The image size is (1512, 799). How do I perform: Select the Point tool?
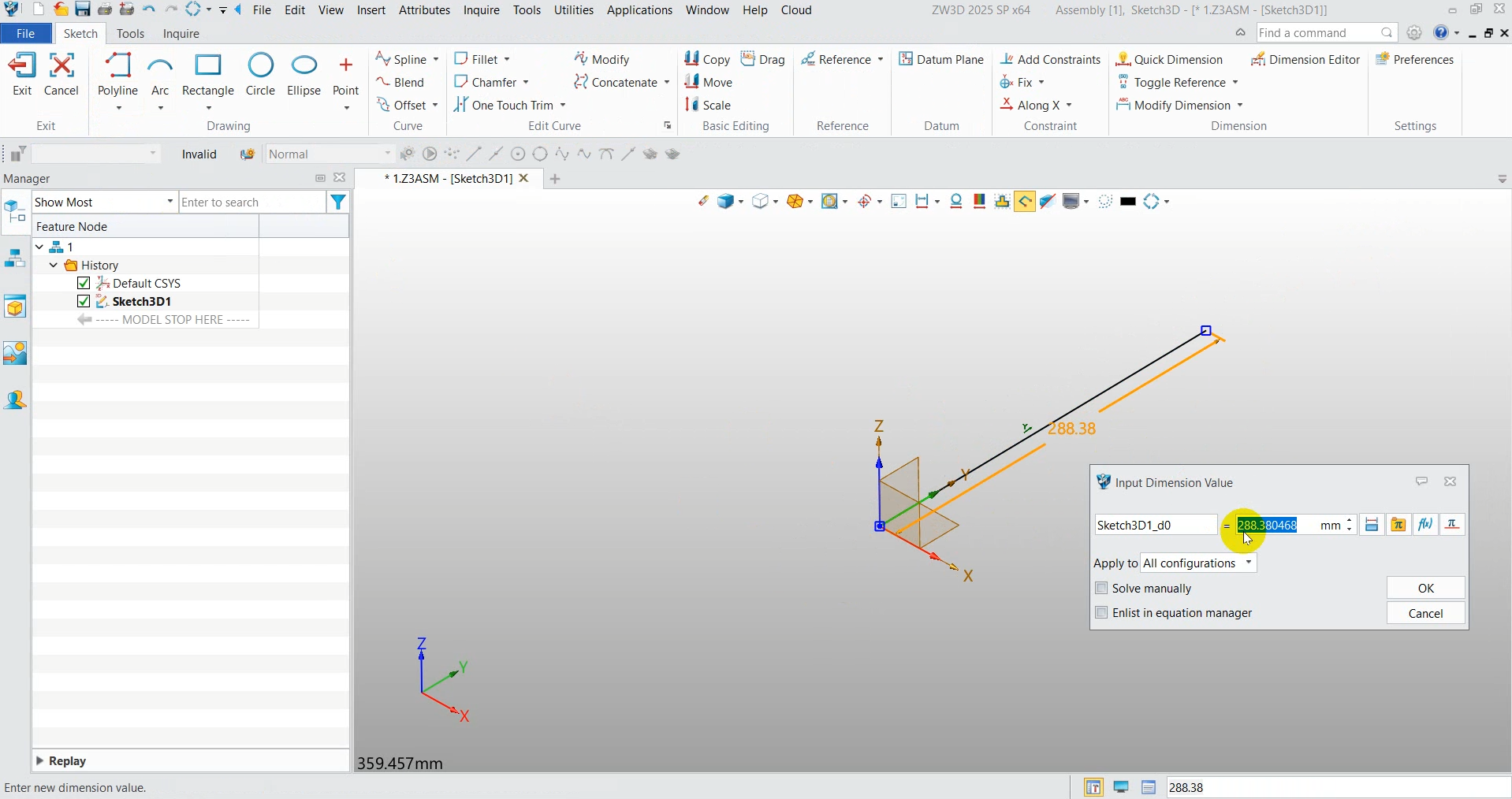point(346,75)
